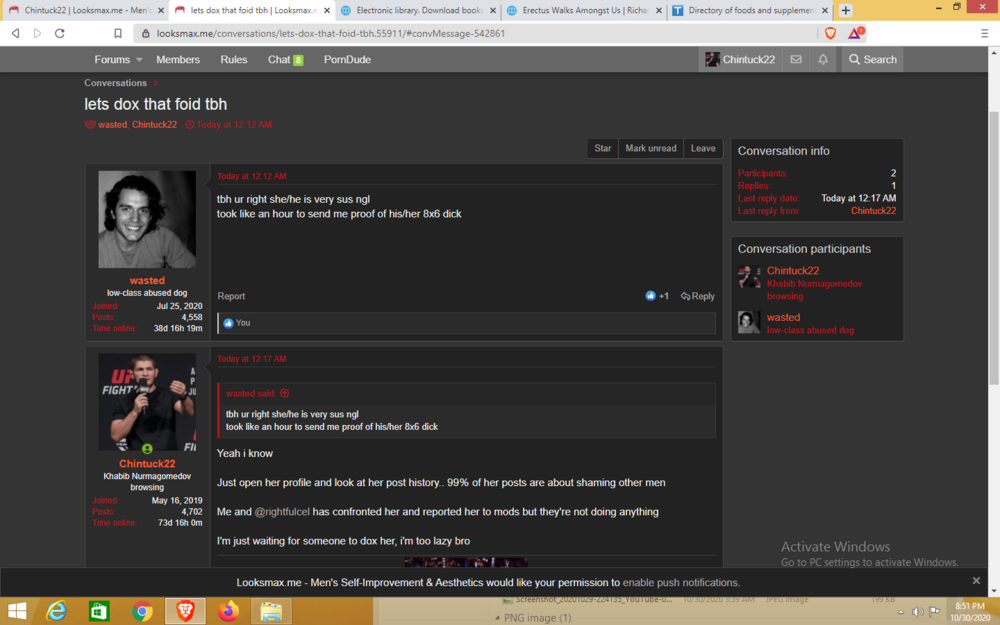Image resolution: width=1000 pixels, height=625 pixels.
Task: Open wasted in Conversation participants list
Action: click(783, 317)
